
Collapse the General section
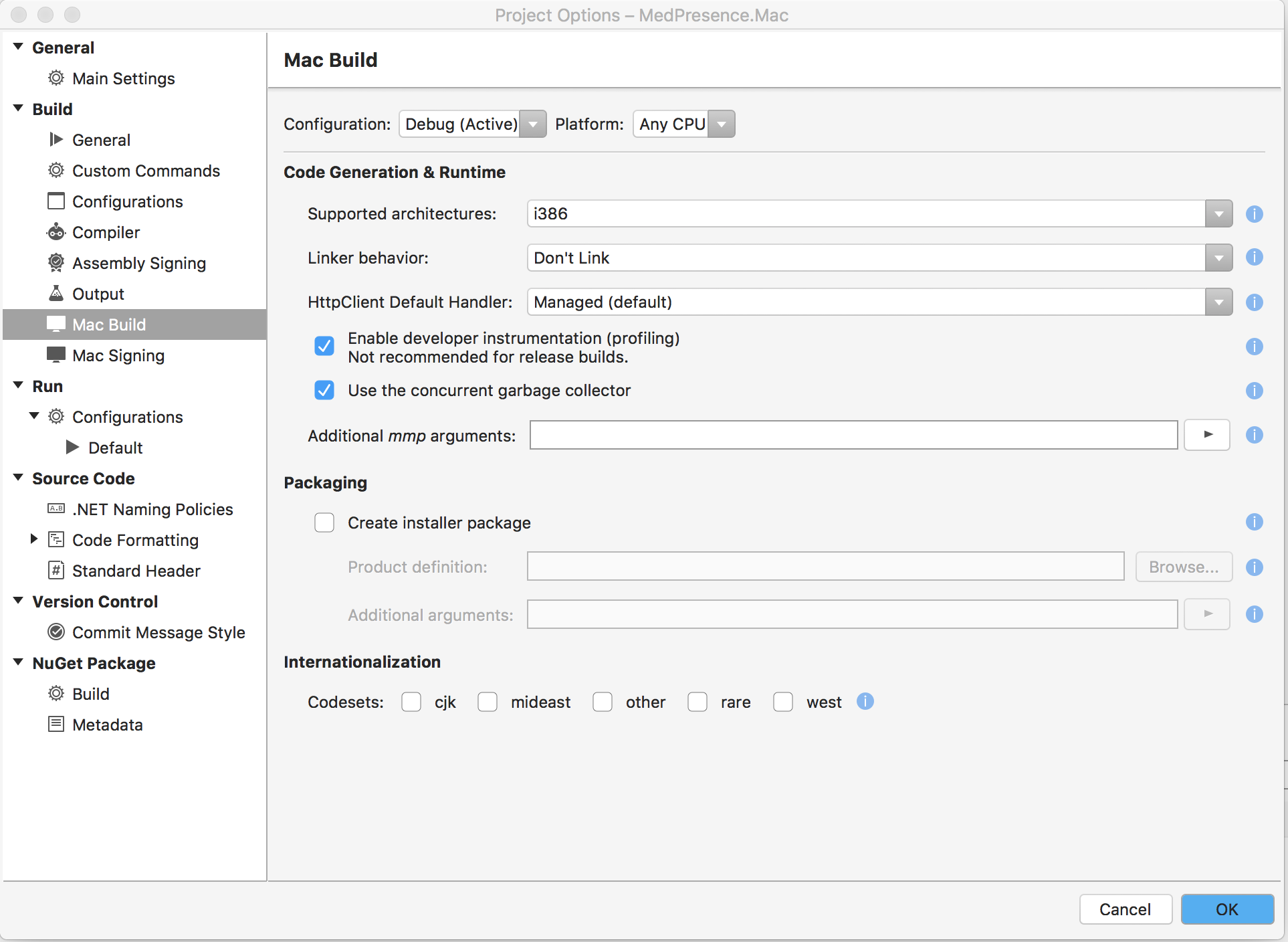coord(18,47)
